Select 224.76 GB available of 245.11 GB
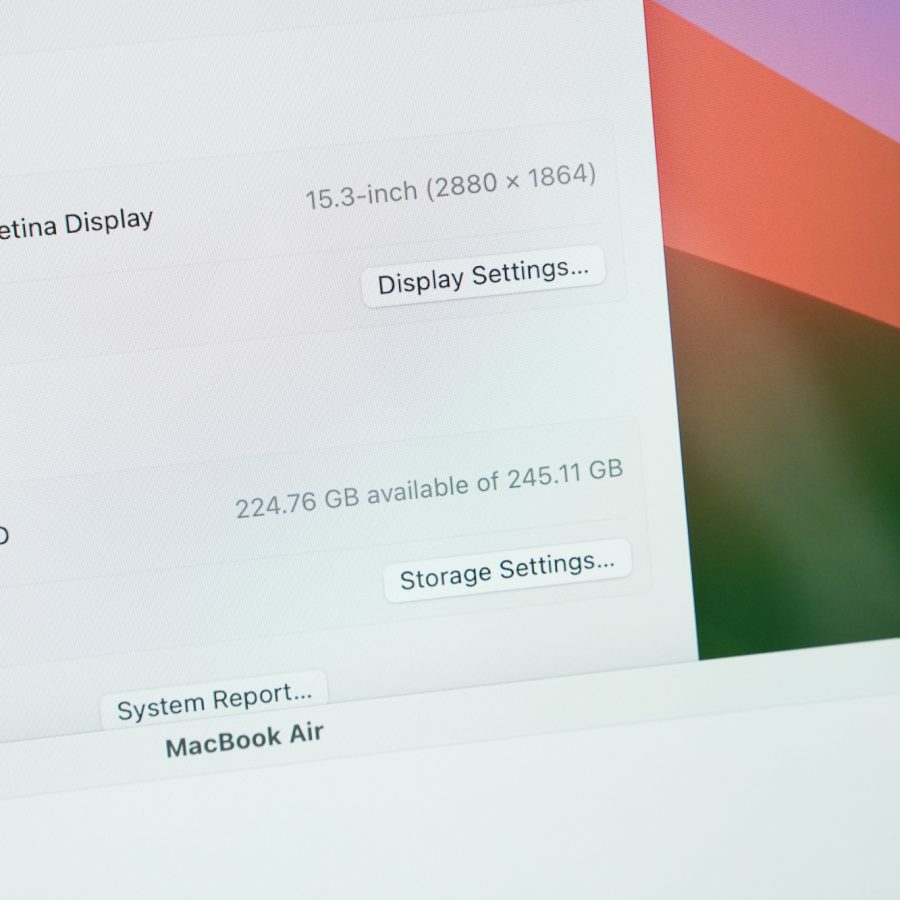This screenshot has width=900, height=900. (x=429, y=489)
